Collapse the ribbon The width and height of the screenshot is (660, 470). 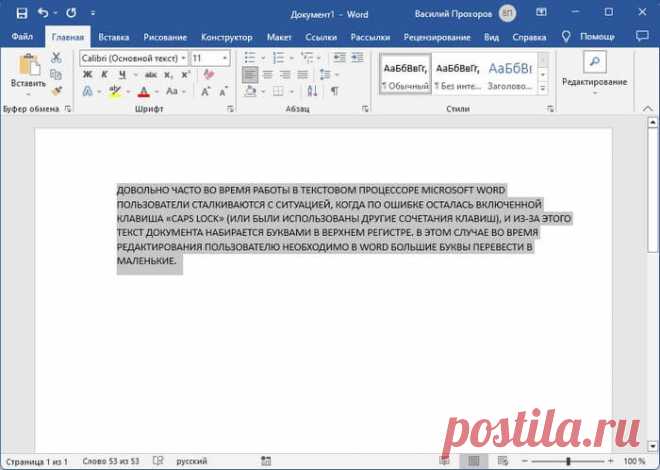click(647, 109)
